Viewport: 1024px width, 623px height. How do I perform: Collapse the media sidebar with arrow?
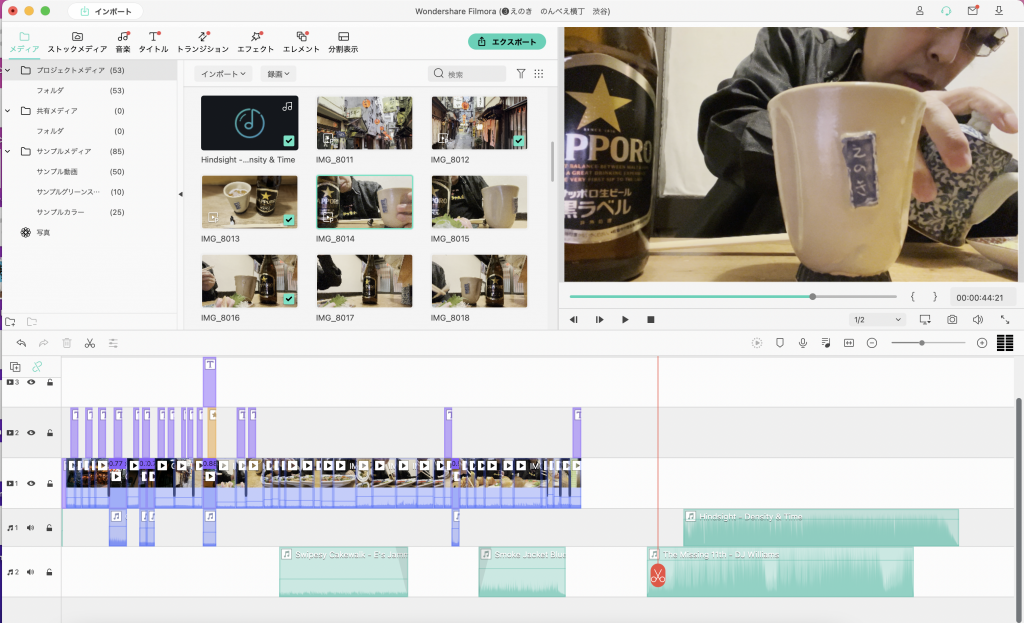tap(180, 194)
